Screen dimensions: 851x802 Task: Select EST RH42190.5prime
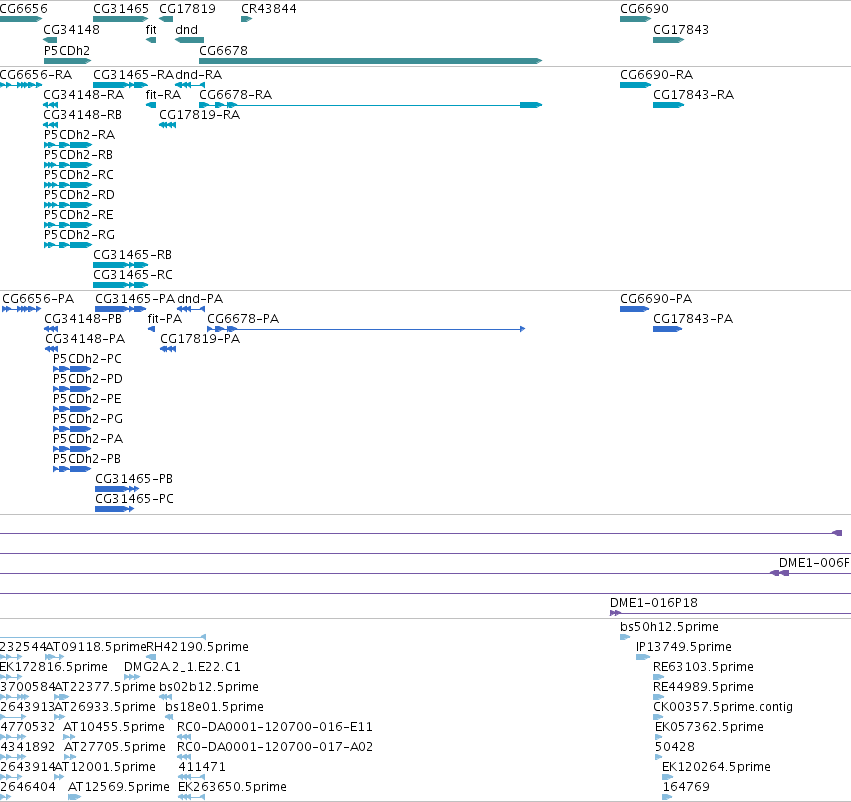[x=198, y=647]
